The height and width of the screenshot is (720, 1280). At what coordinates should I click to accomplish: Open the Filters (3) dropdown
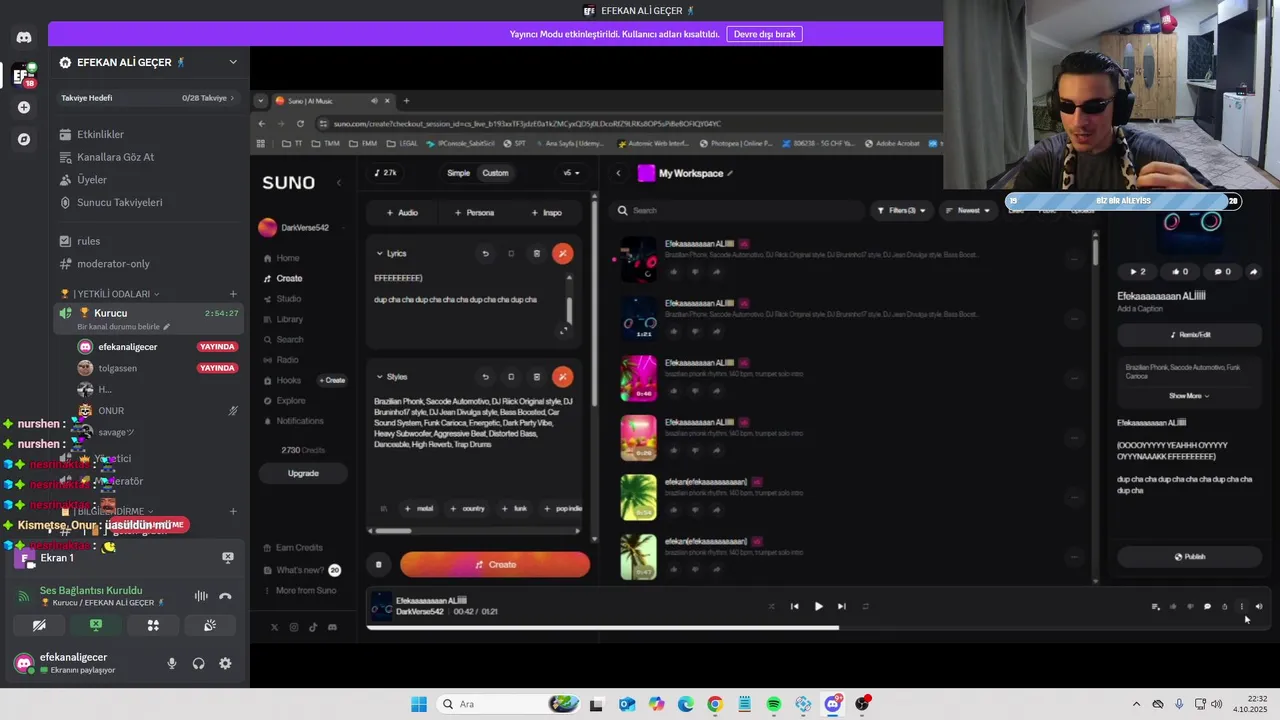coord(901,210)
